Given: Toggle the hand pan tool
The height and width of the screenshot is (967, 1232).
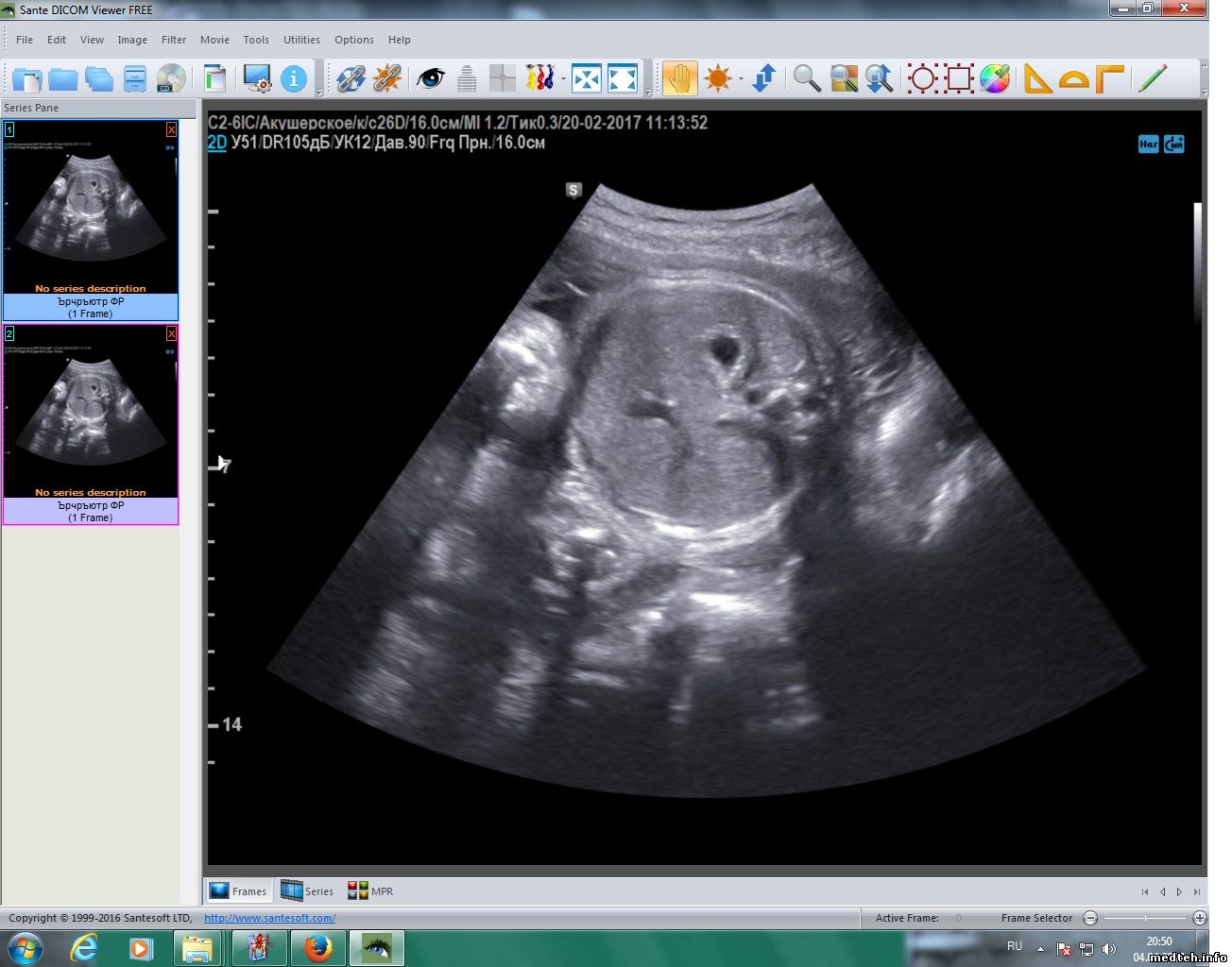Looking at the screenshot, I should (679, 78).
